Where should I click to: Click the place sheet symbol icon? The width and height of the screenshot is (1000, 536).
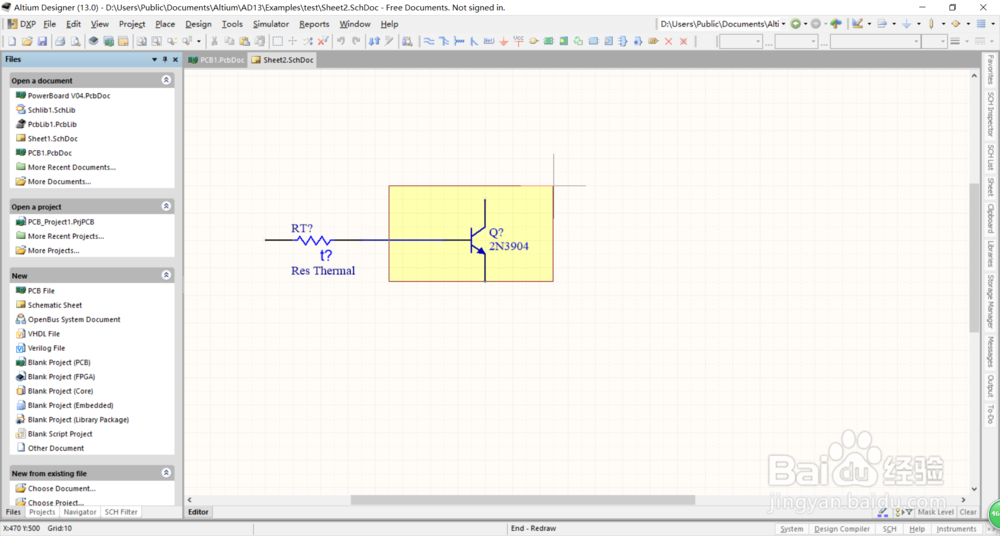point(548,41)
